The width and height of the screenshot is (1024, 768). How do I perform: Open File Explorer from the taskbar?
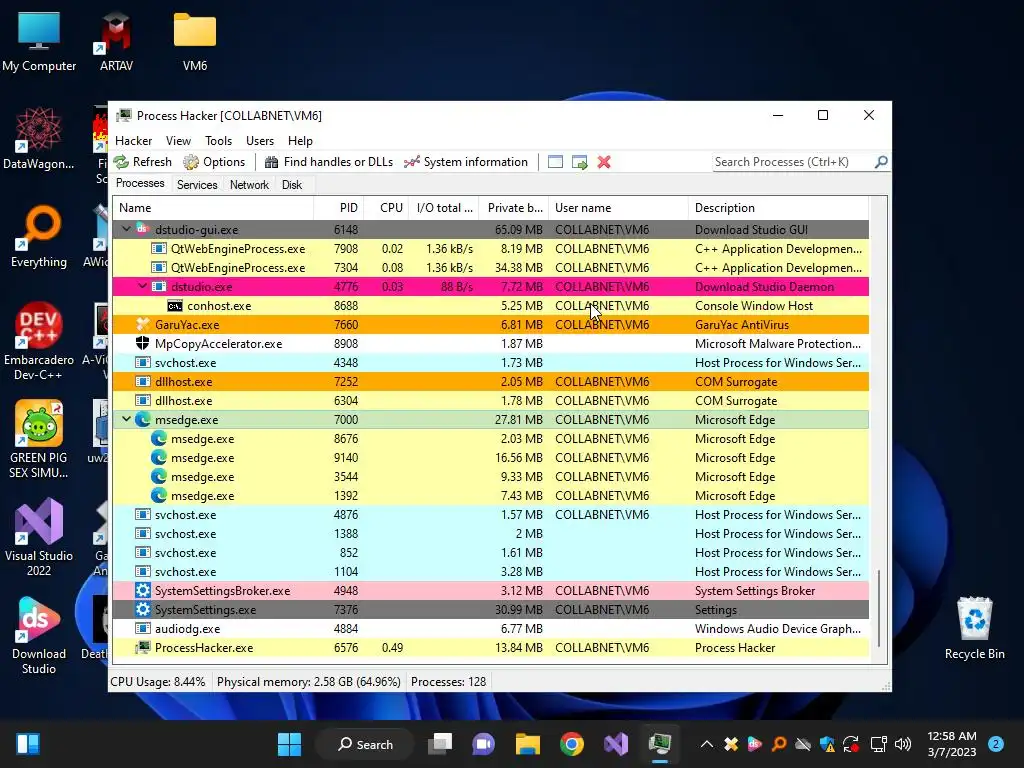click(x=528, y=744)
